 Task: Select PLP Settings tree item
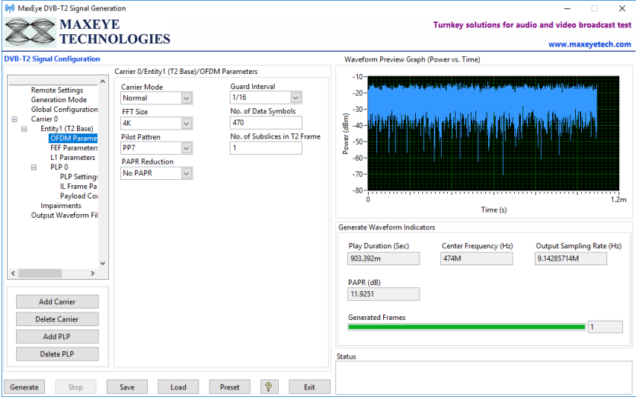click(79, 176)
